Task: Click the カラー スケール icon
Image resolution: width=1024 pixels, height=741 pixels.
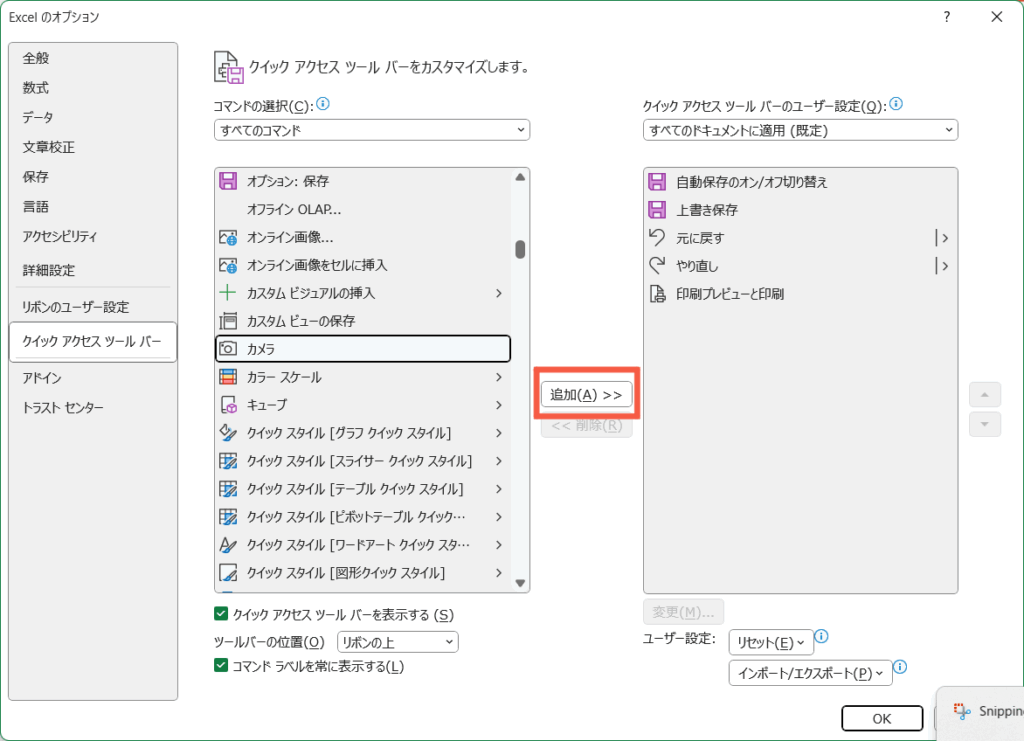Action: pos(228,377)
